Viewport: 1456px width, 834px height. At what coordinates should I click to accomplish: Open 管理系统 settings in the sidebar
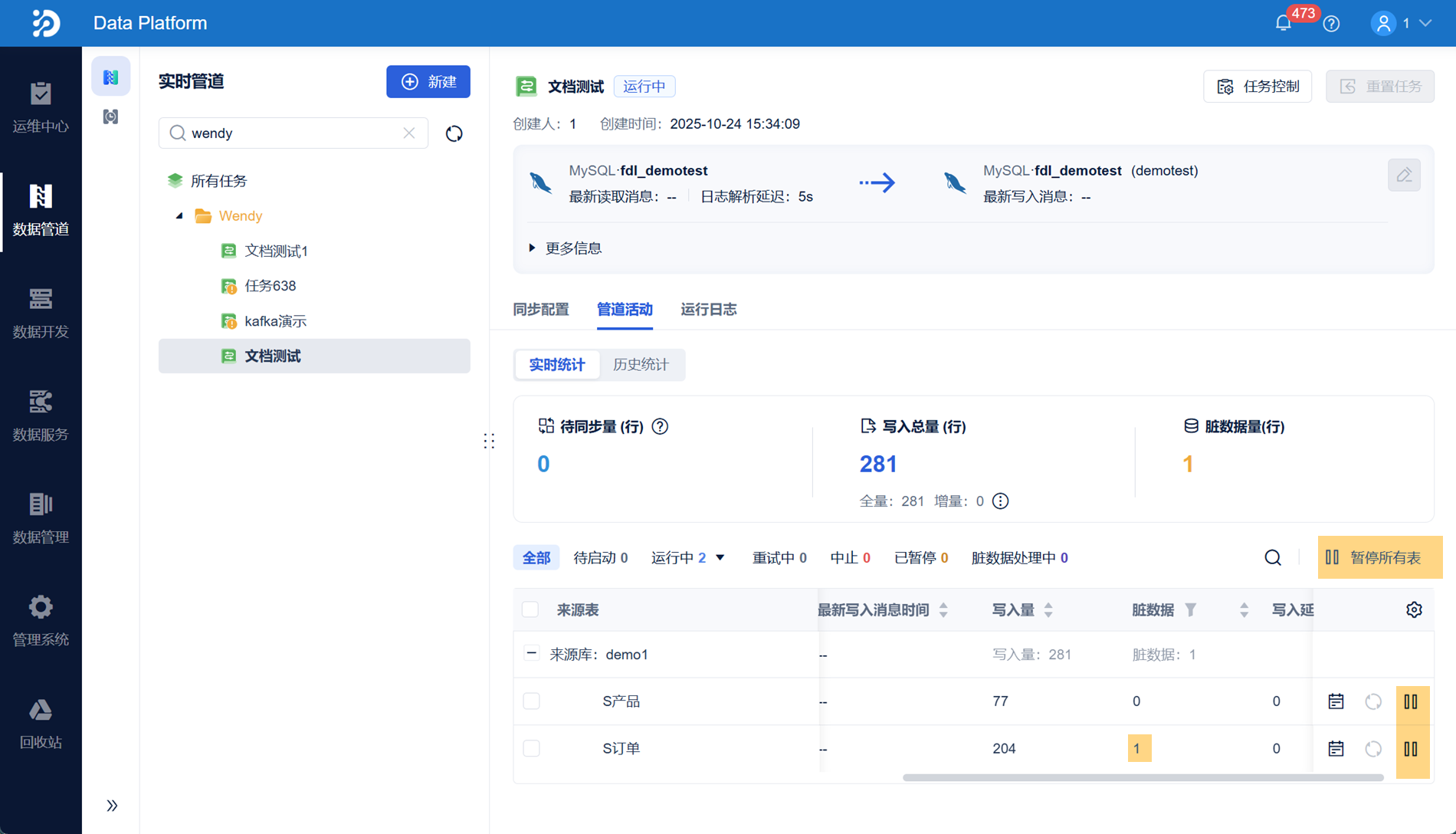pyautogui.click(x=41, y=620)
